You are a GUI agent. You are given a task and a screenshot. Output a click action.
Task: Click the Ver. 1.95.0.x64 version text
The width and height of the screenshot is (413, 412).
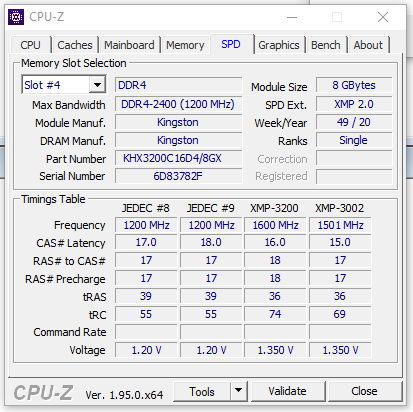[x=124, y=395]
